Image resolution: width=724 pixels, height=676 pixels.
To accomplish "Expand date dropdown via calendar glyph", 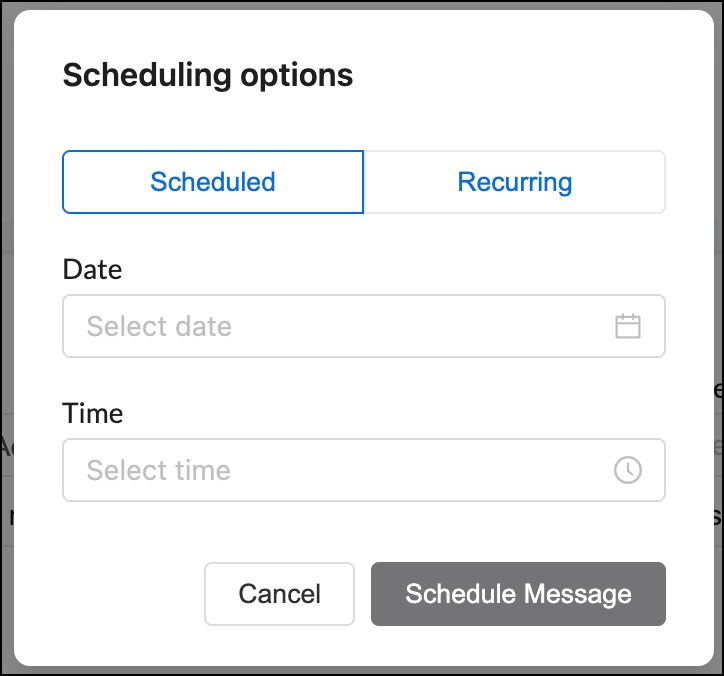I will coord(627,326).
